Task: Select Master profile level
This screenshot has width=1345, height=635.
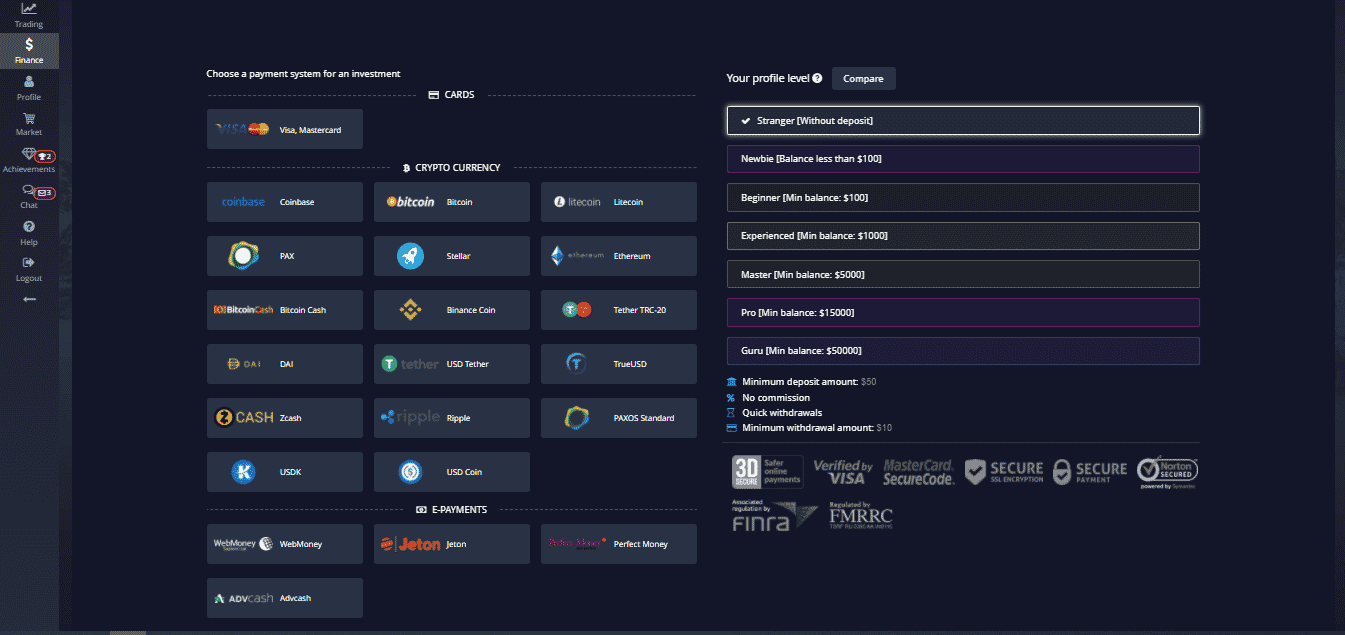Action: coord(963,274)
